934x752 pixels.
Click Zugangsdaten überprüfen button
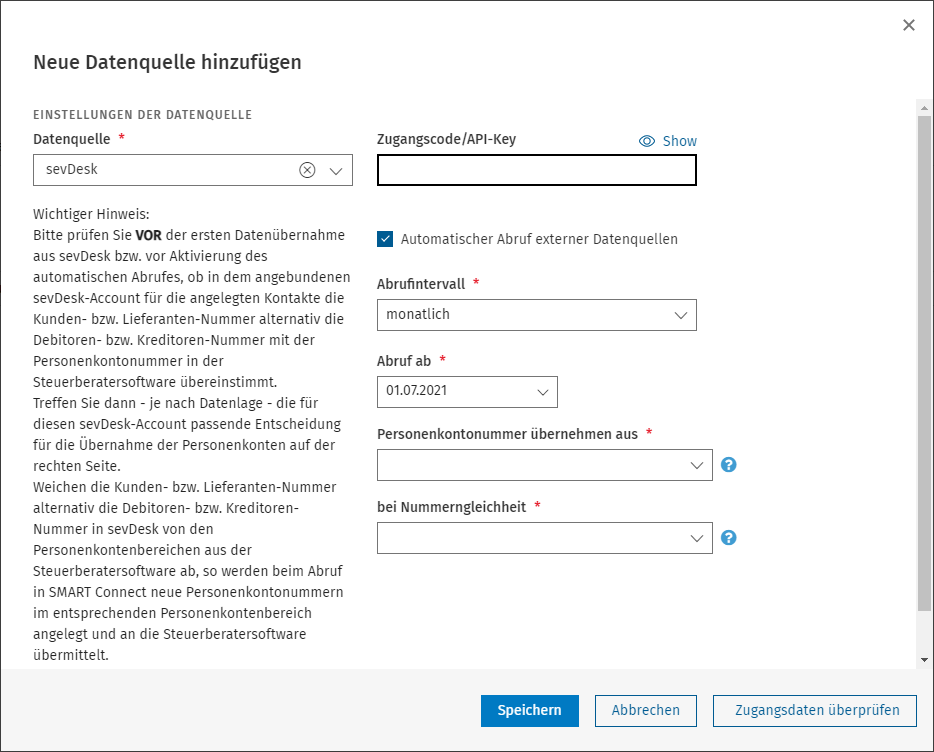pos(814,711)
